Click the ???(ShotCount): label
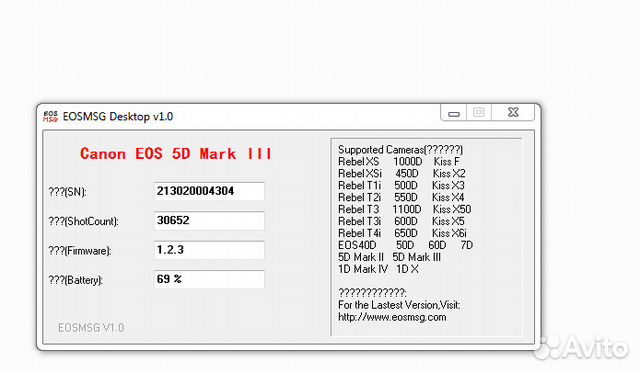Screen dimensions: 640x373 coord(83,221)
